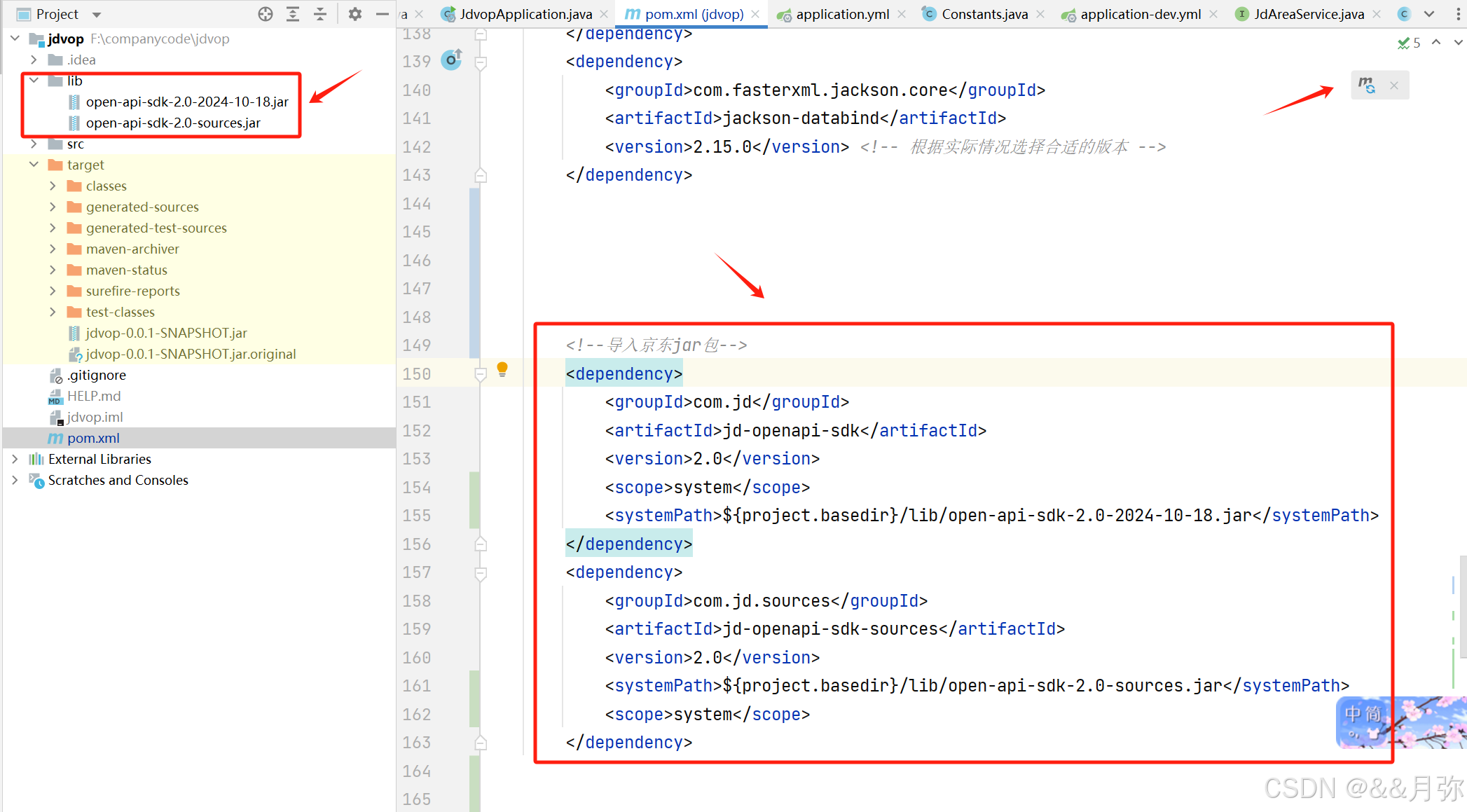Switch to application.yml tab

pos(842,14)
